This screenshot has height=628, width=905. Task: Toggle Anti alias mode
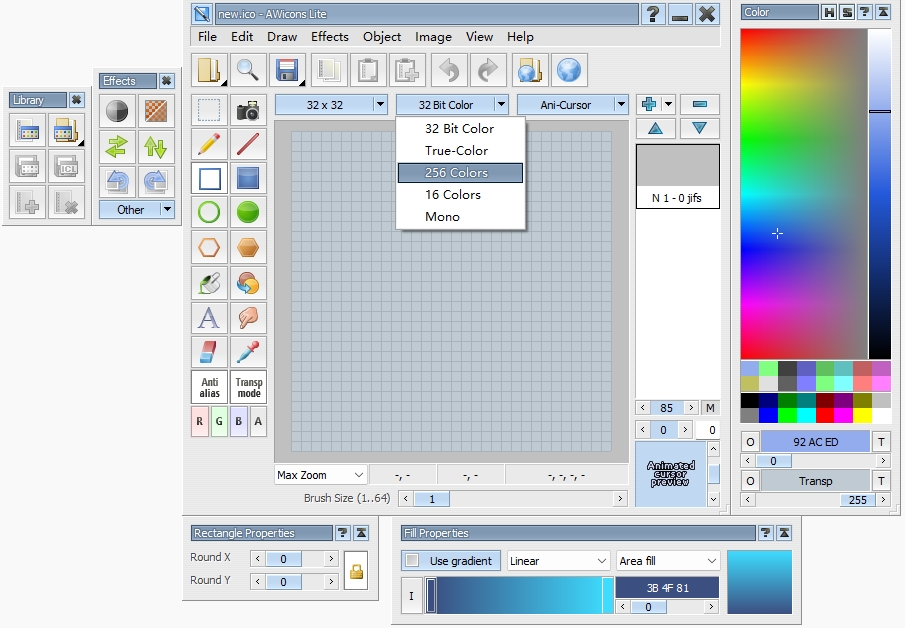[209, 387]
